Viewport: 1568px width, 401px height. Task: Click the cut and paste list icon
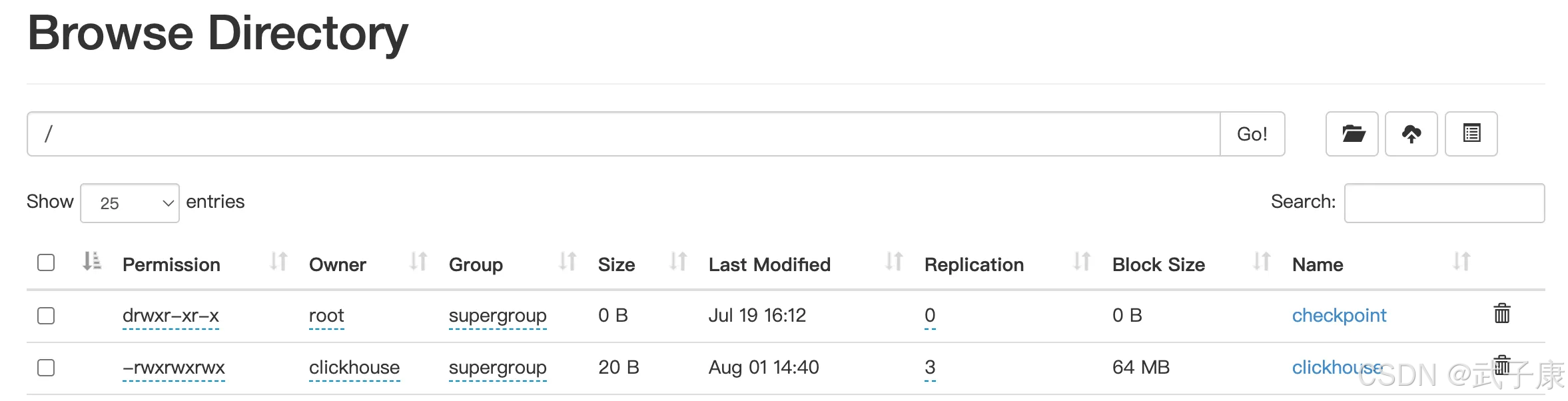pyautogui.click(x=1471, y=134)
